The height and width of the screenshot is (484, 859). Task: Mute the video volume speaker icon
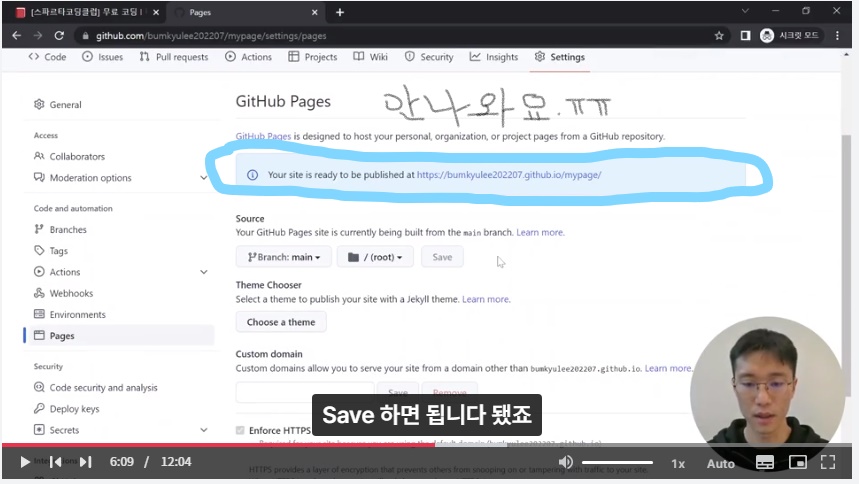pyautogui.click(x=566, y=462)
